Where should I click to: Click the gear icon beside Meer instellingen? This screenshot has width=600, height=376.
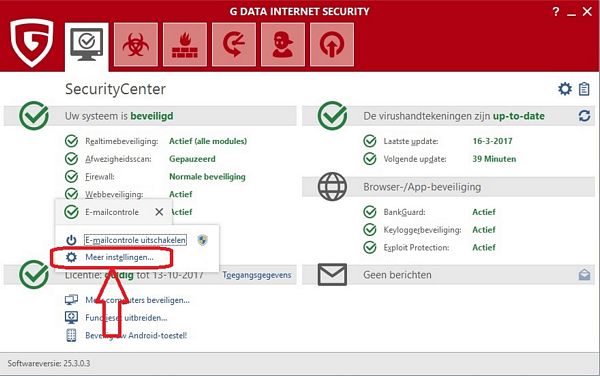click(x=71, y=257)
